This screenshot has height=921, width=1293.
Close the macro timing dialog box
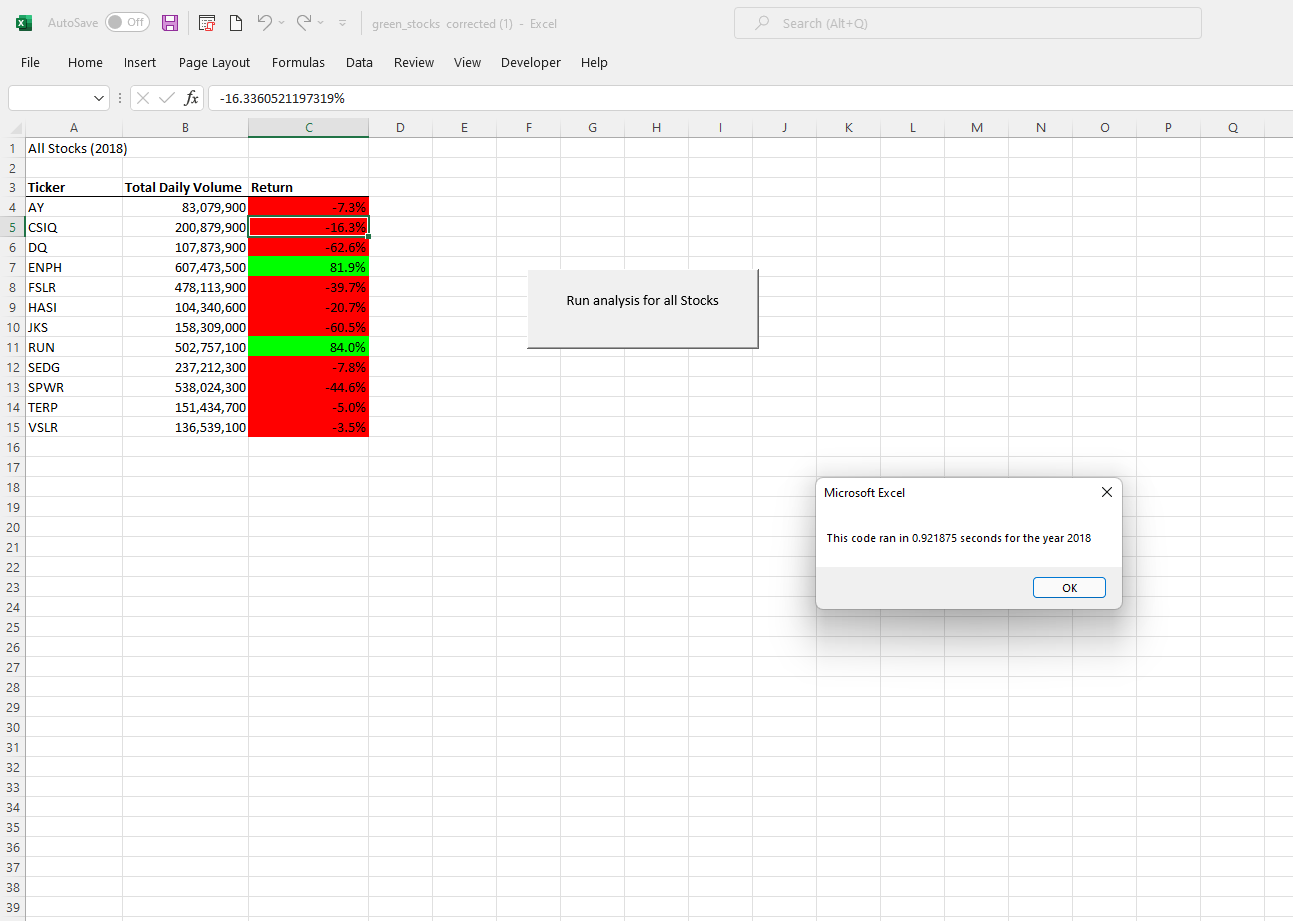[x=1106, y=492]
